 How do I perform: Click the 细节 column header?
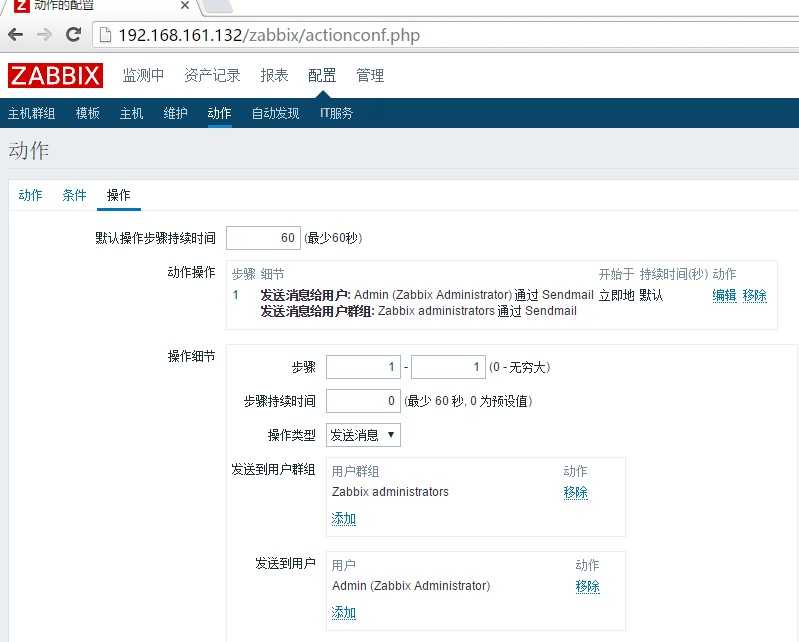click(x=273, y=274)
